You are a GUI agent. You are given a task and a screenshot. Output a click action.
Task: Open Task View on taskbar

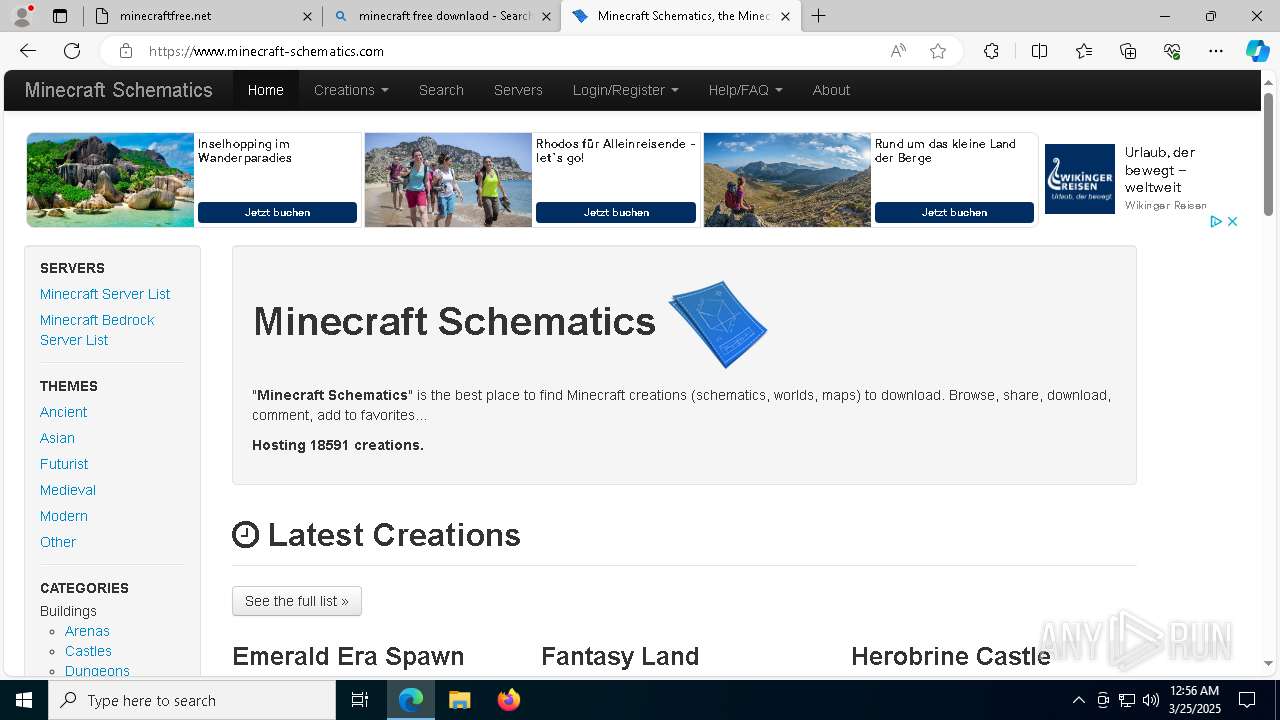click(x=360, y=700)
